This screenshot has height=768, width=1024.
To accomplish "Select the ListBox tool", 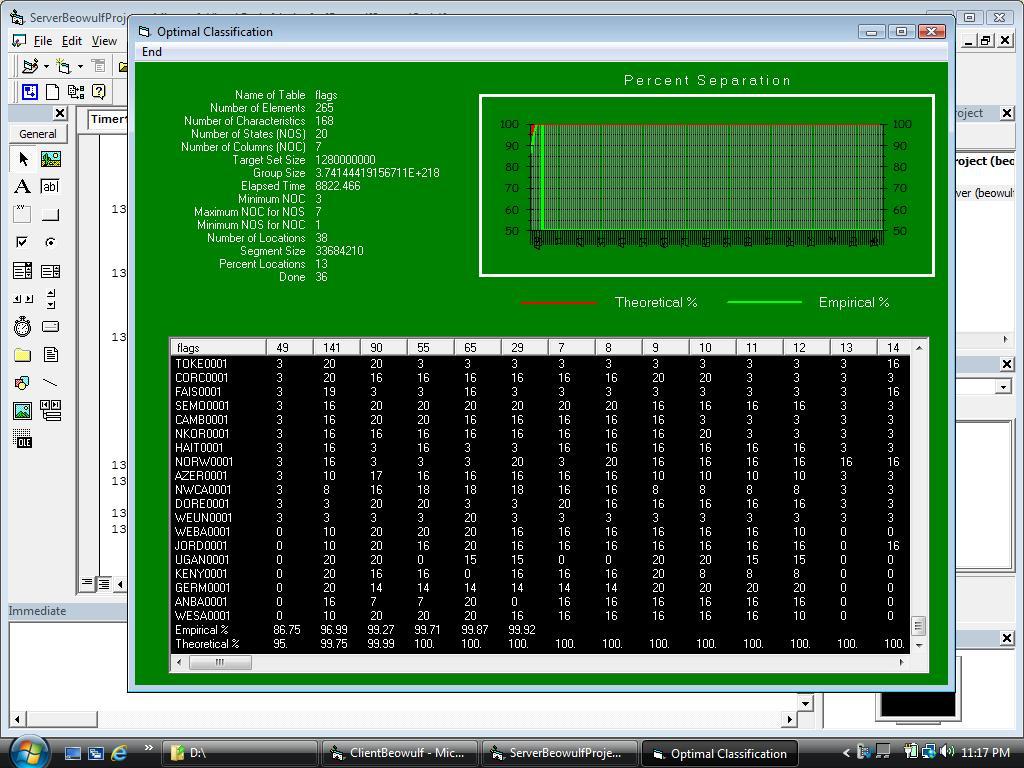I will pyautogui.click(x=50, y=270).
